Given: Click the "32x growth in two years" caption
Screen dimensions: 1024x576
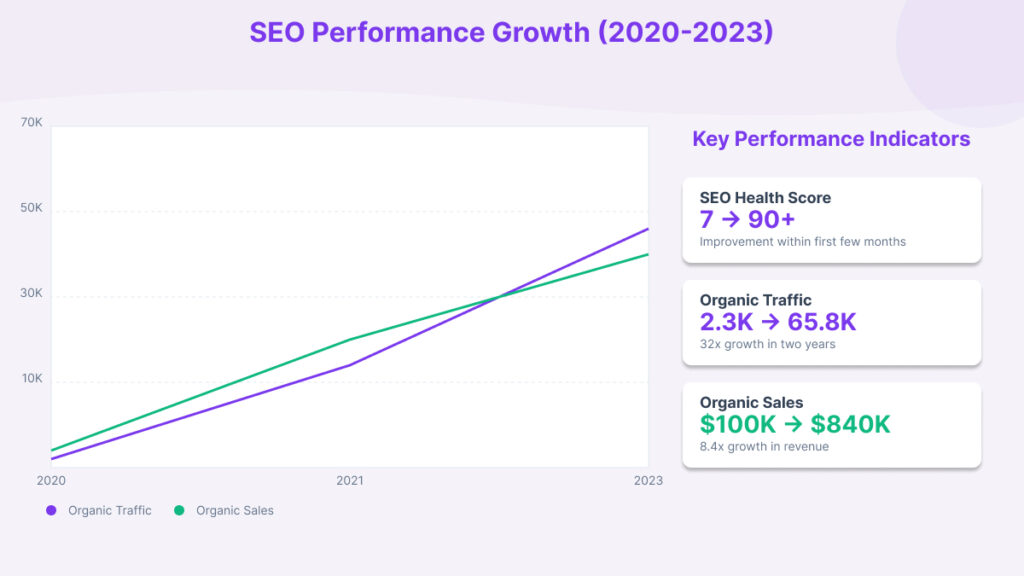Looking at the screenshot, I should 768,344.
